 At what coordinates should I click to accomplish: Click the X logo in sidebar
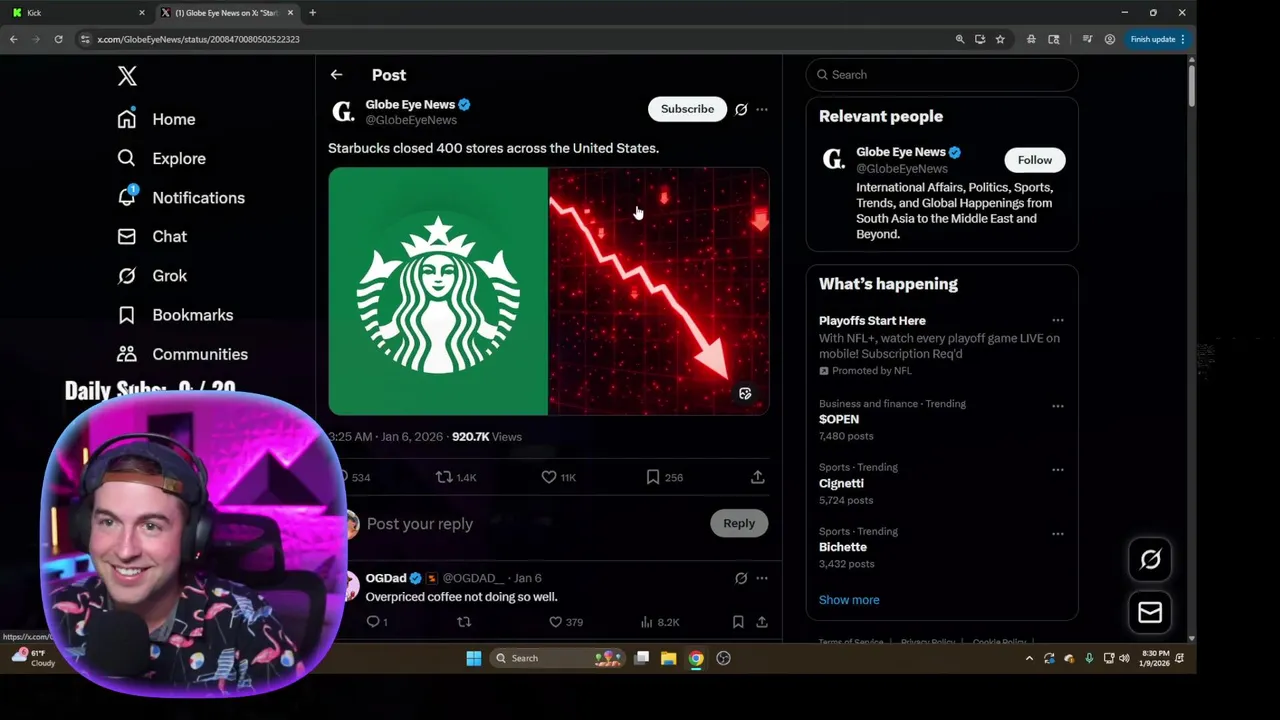pyautogui.click(x=127, y=76)
